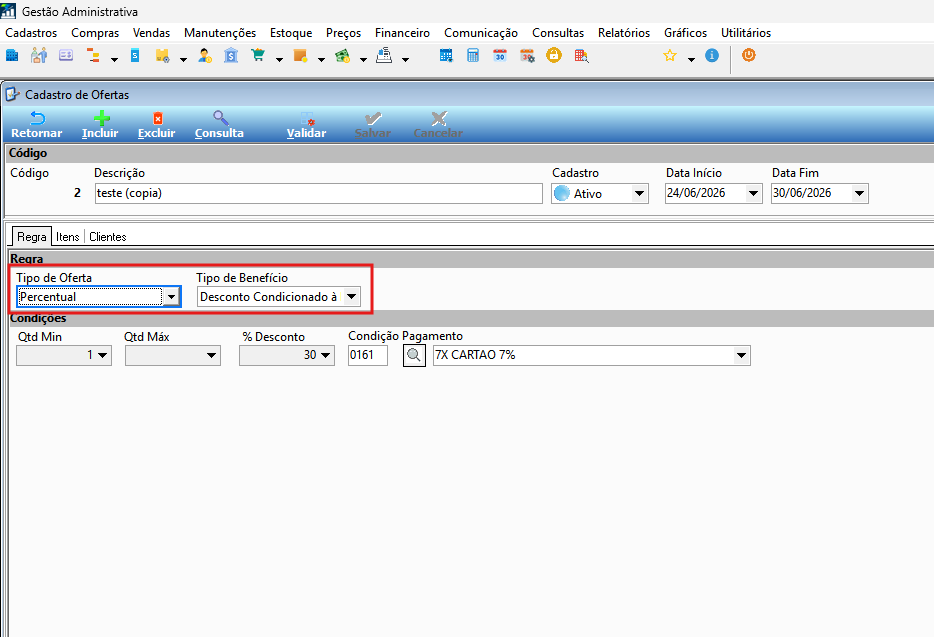Image resolution: width=934 pixels, height=637 pixels.
Task: Expand the Qtd Min dropdown
Action: pos(102,356)
